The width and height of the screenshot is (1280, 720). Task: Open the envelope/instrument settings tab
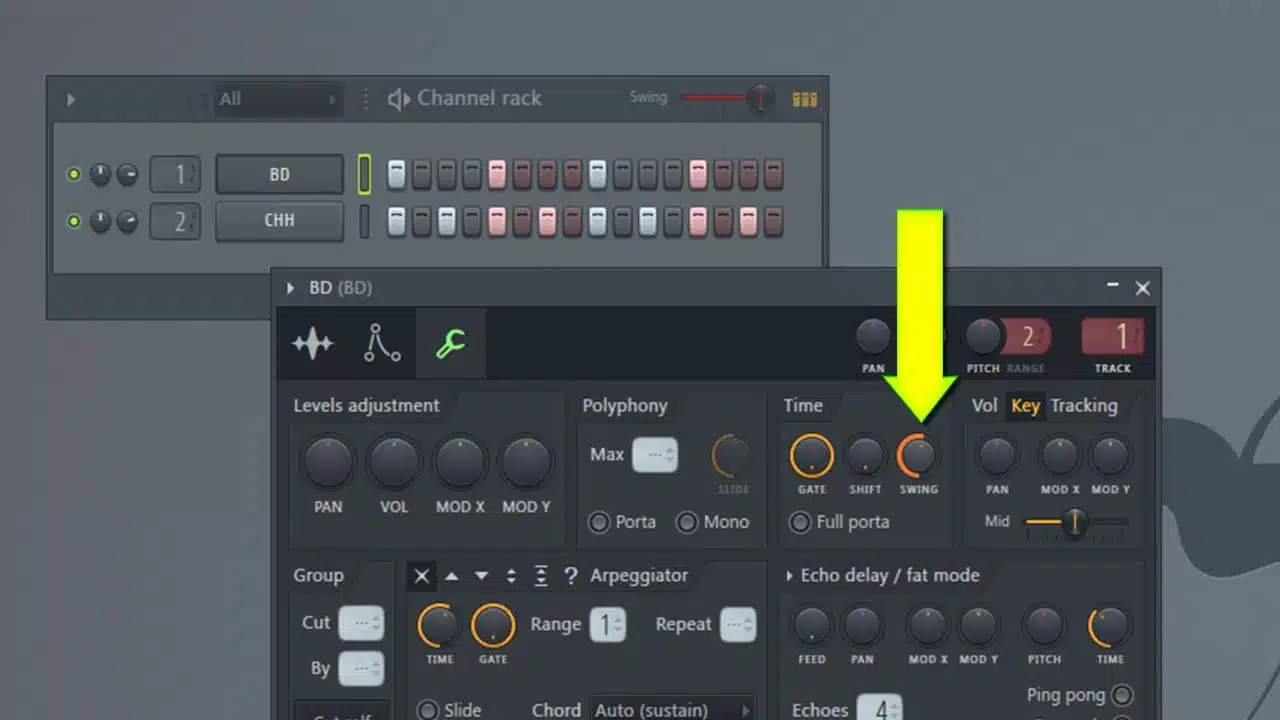[381, 343]
